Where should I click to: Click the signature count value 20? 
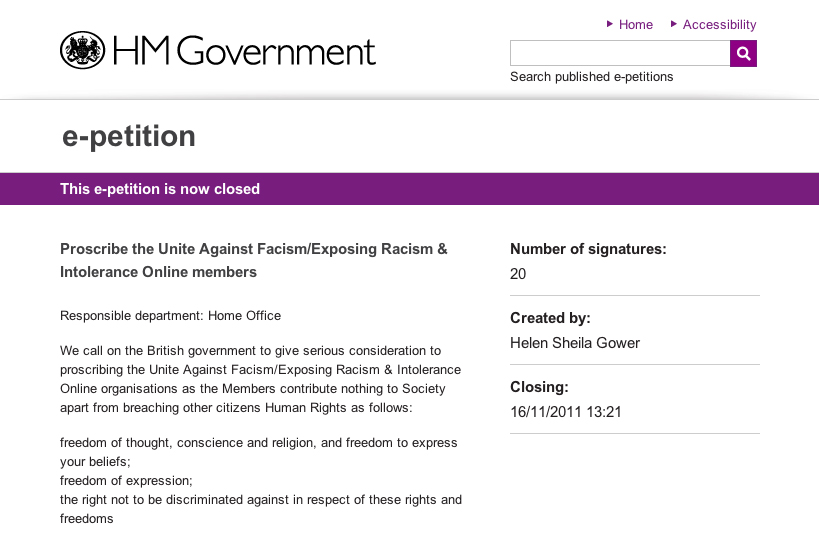point(518,274)
